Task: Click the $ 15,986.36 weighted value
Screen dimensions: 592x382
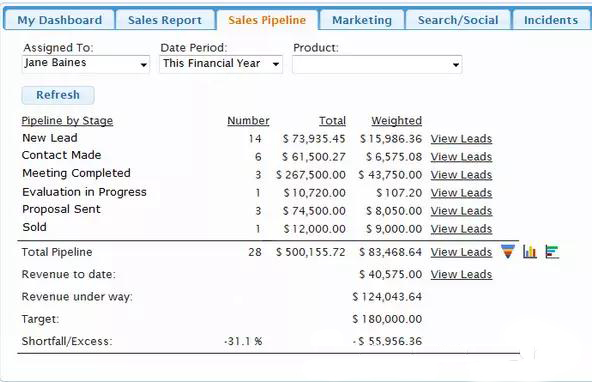Action: (x=391, y=139)
